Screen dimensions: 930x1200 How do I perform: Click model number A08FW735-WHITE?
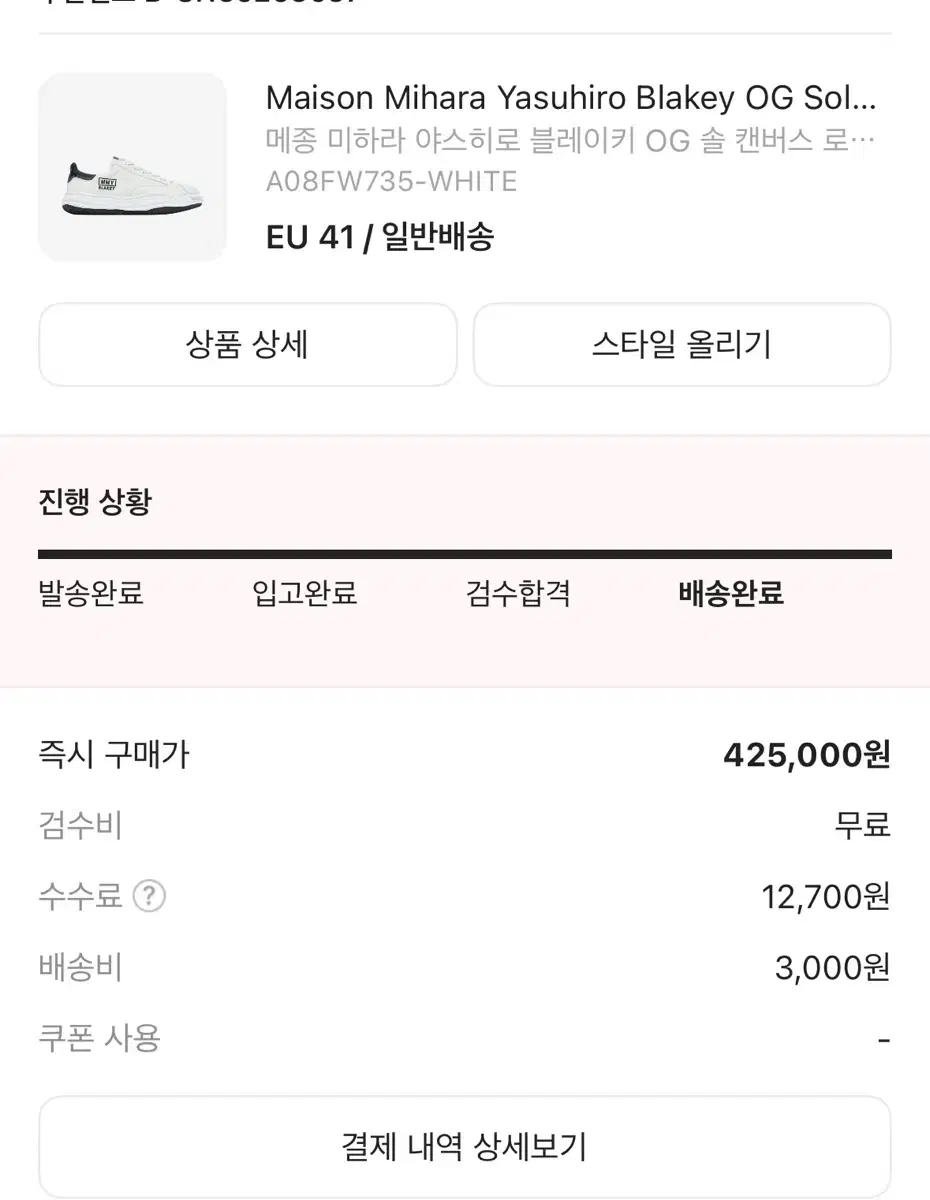391,182
